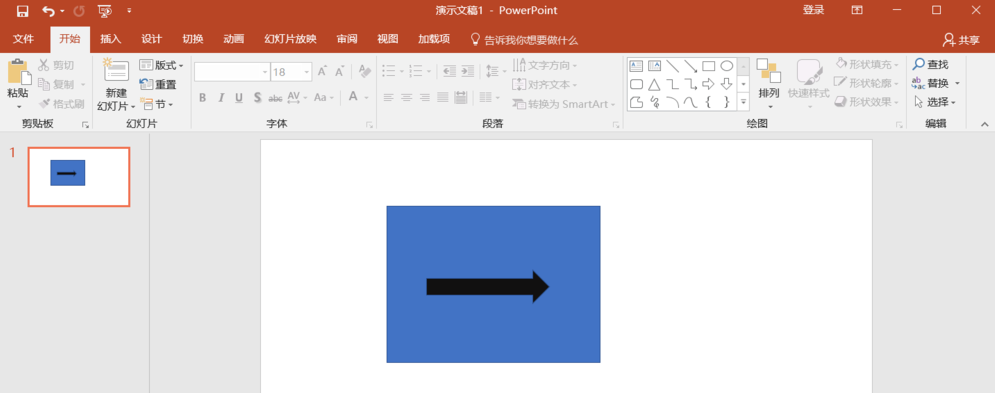The height and width of the screenshot is (393, 995).
Task: Select the oval shape in gallery
Action: click(727, 65)
